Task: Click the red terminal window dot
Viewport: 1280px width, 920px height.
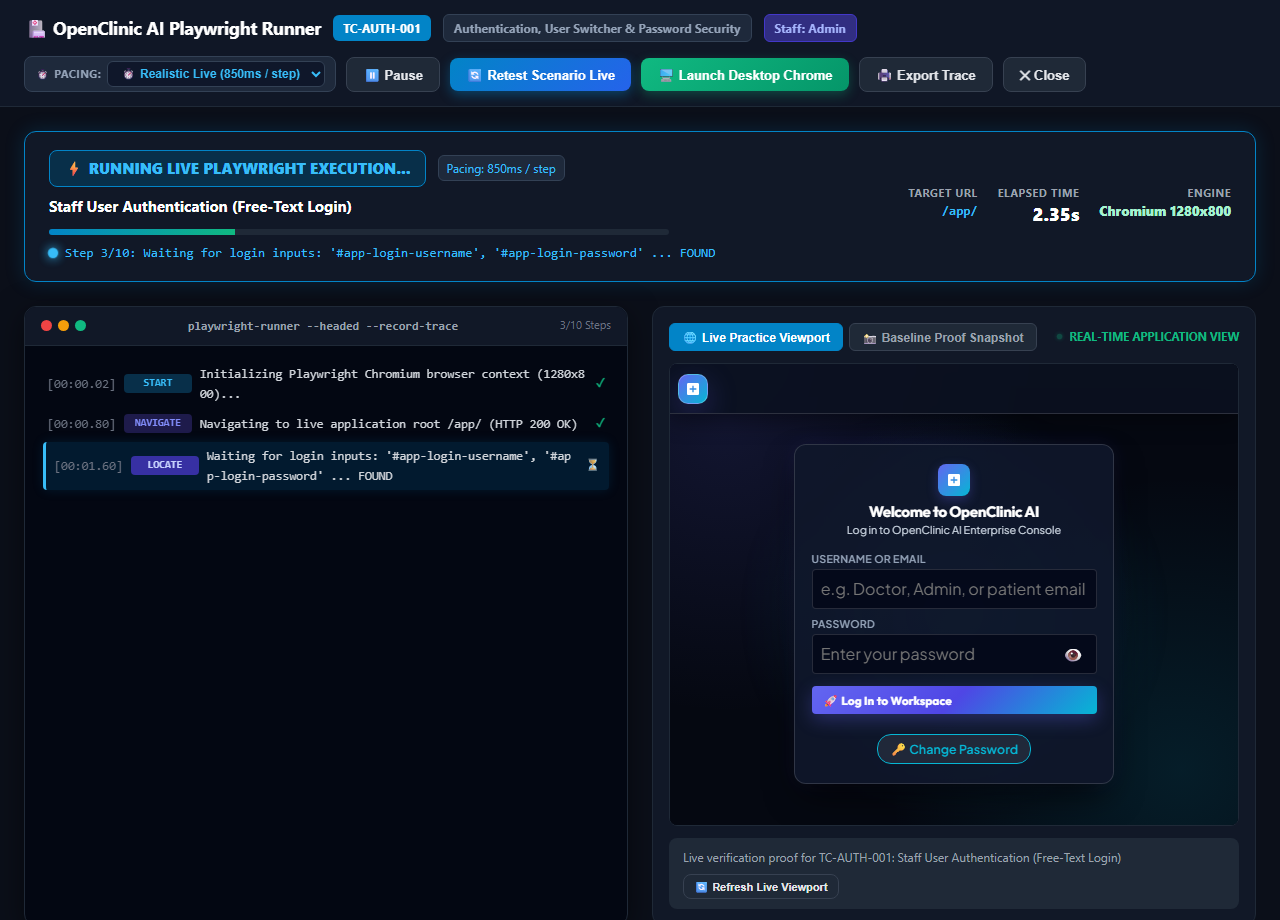Action: (46, 326)
